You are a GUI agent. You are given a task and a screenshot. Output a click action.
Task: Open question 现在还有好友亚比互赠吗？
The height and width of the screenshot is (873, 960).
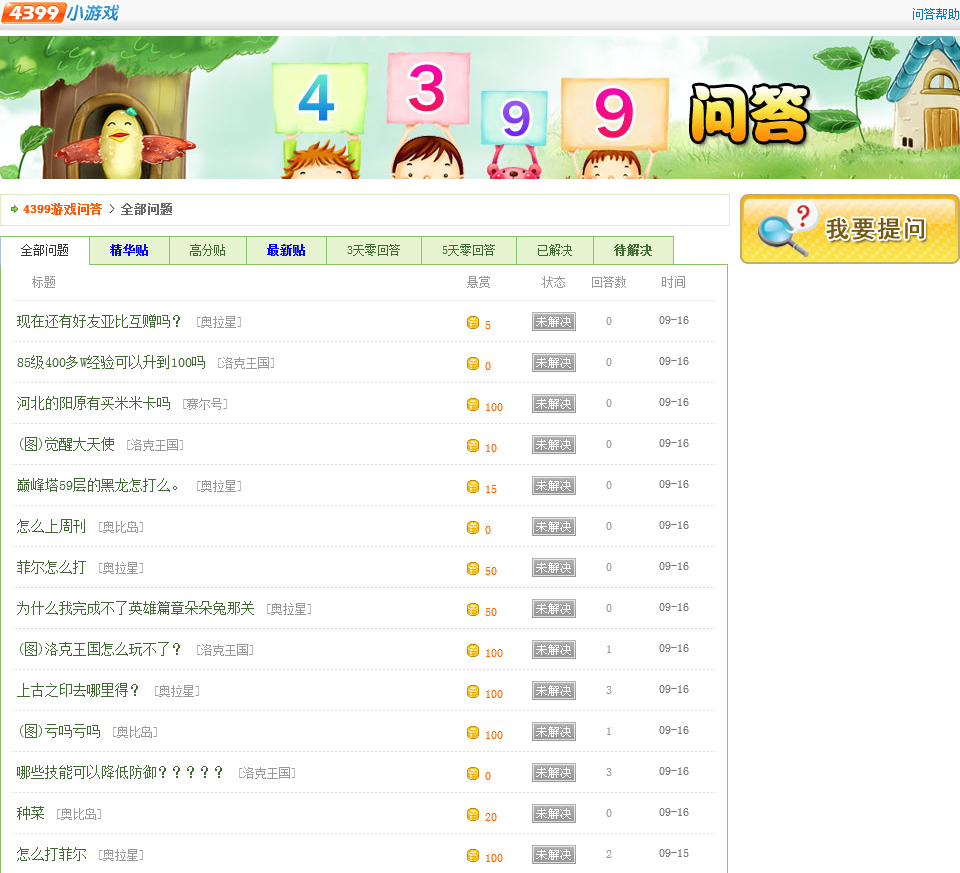[99, 321]
